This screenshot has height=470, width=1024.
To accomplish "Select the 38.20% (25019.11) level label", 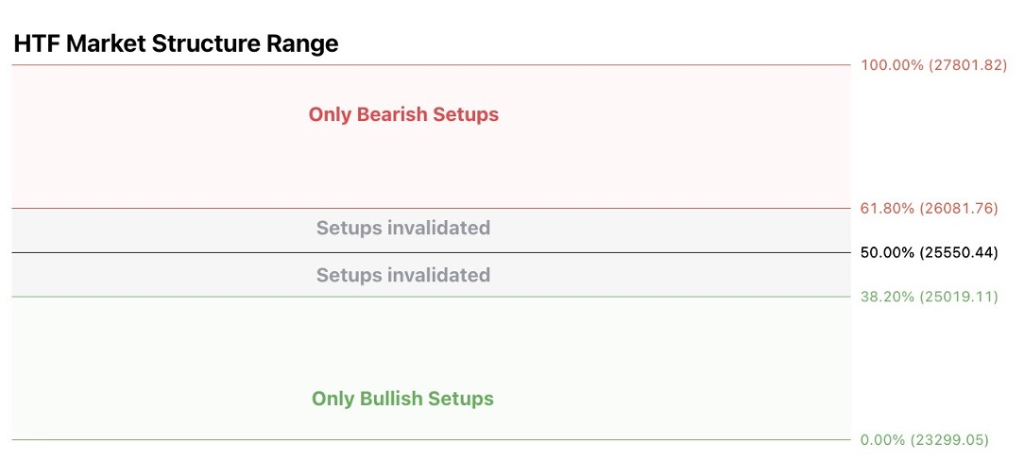I will (x=929, y=296).
